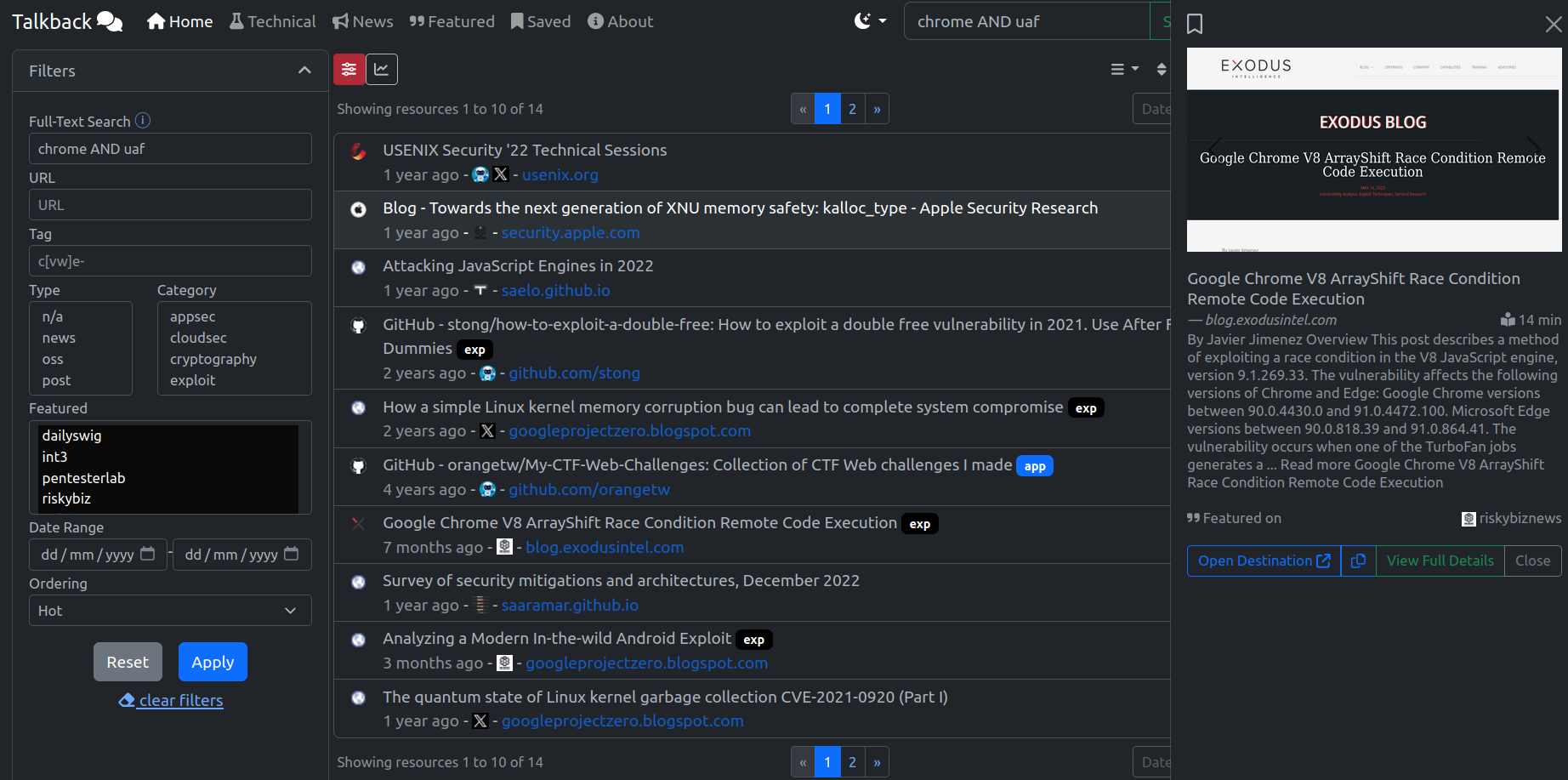Open the chart statistics view icon
Screen dimensions: 1568x780
point(382,69)
